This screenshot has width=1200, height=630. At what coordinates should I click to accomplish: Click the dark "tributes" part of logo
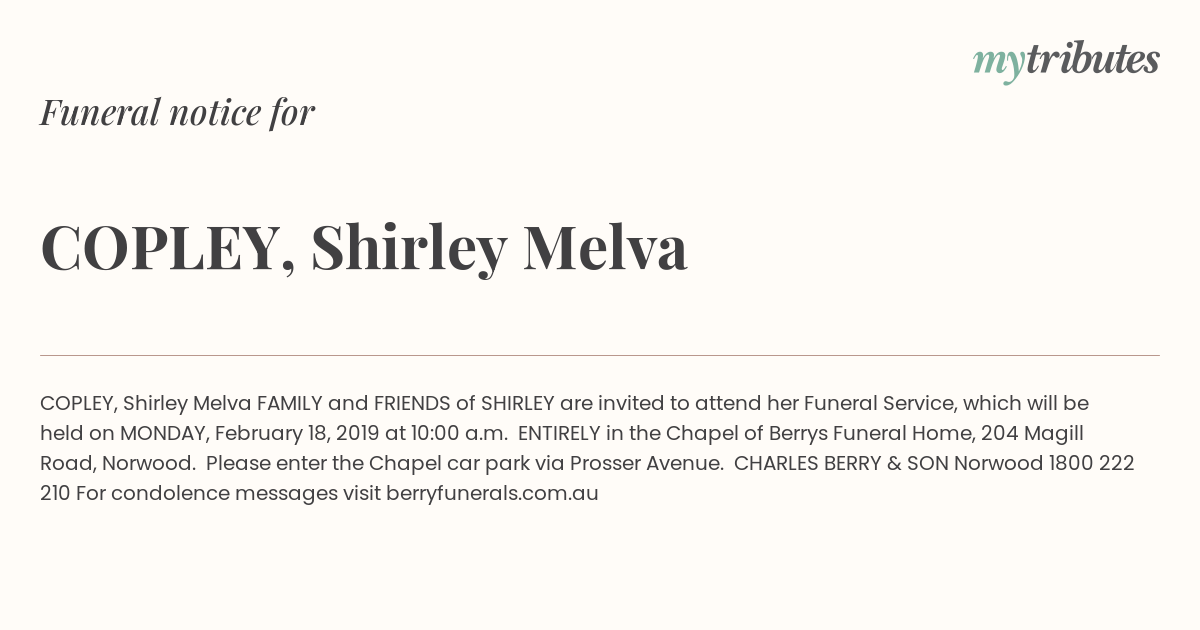[1093, 60]
